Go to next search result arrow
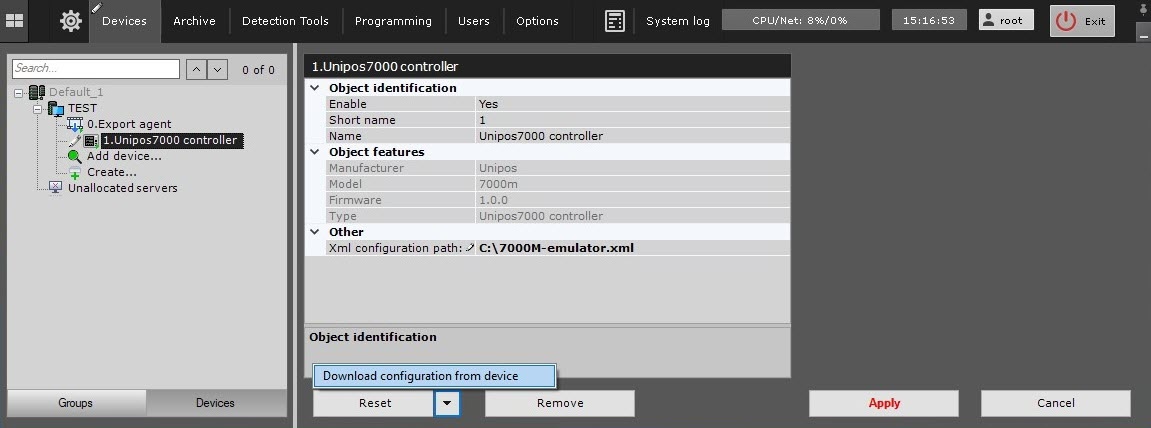Screen dimensions: 1151x428 tap(218, 69)
